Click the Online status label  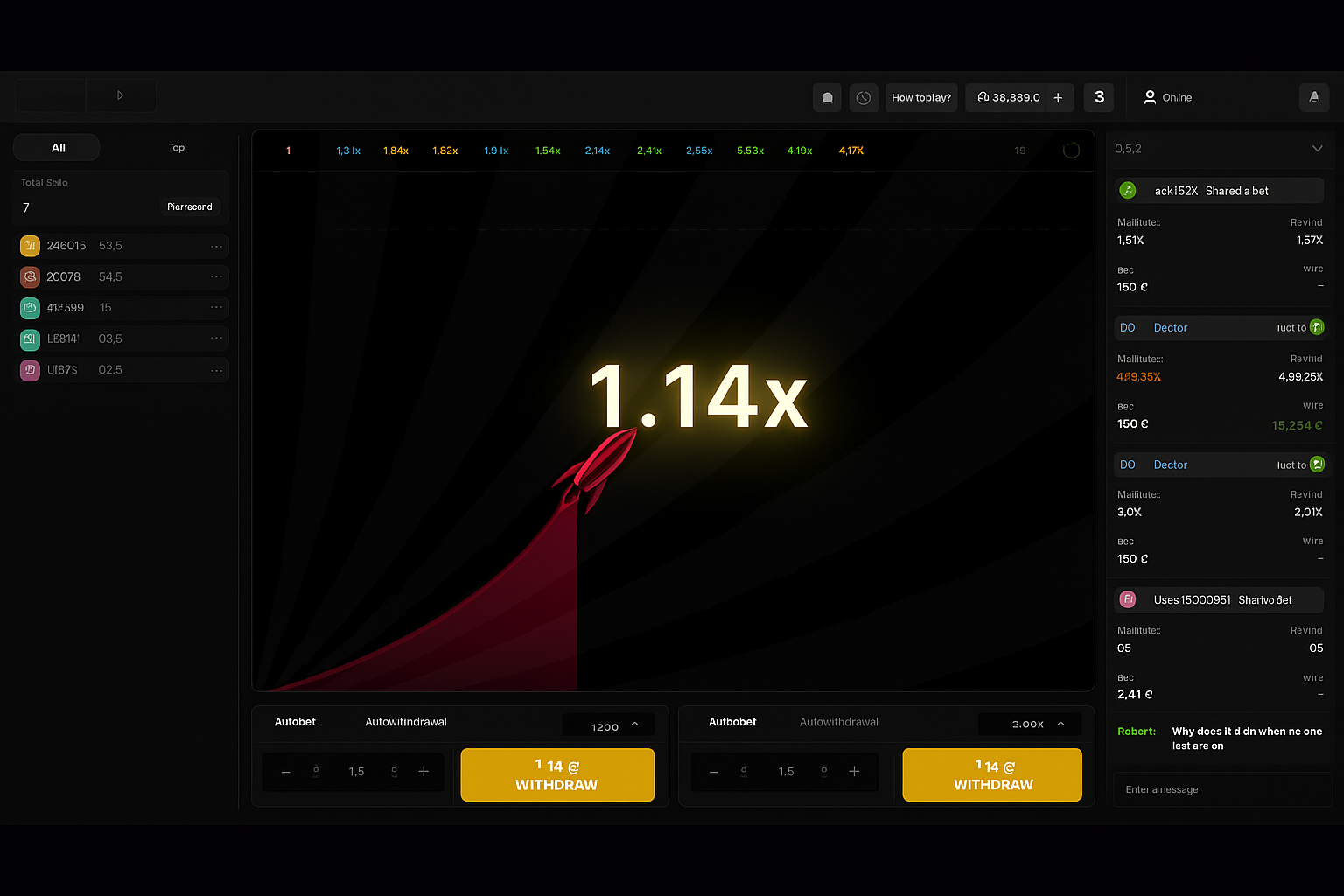[x=1177, y=97]
